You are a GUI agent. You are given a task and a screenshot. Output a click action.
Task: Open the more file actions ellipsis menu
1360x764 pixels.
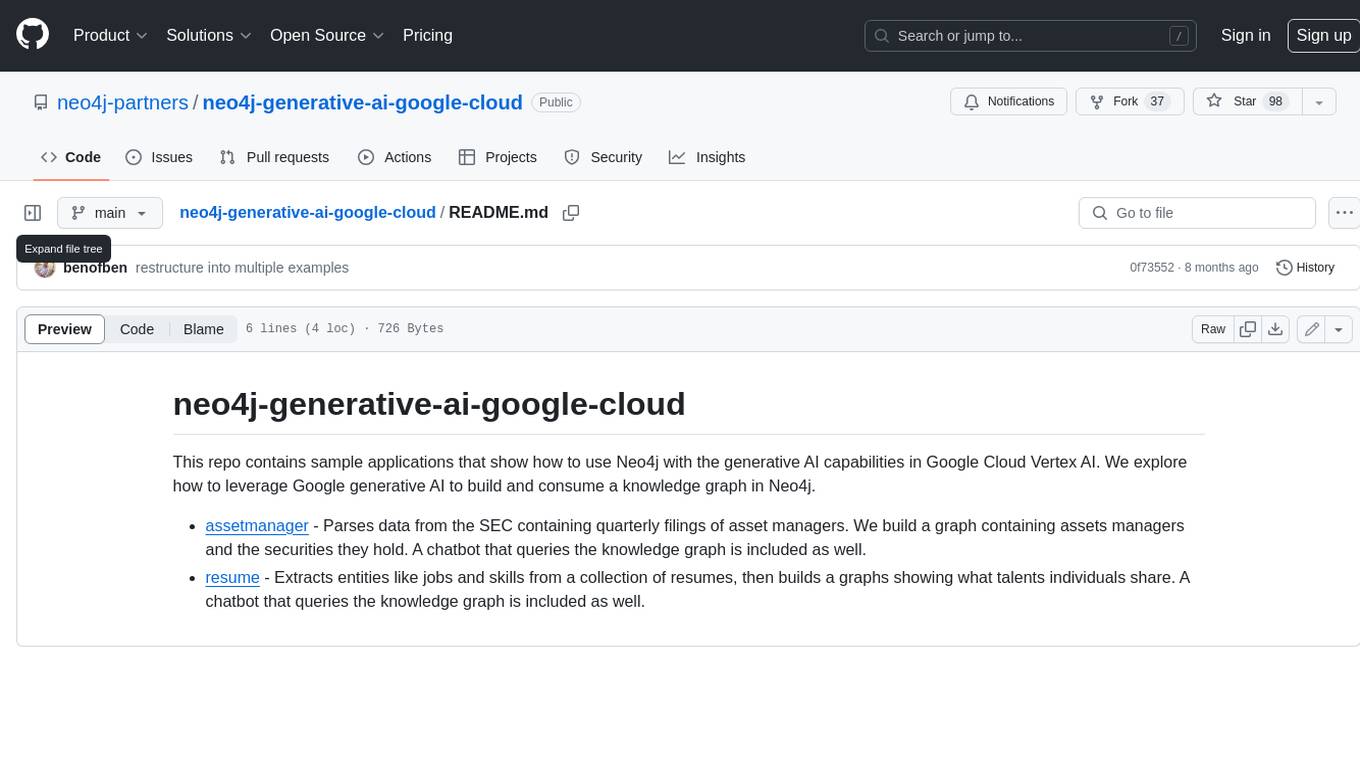tap(1344, 213)
